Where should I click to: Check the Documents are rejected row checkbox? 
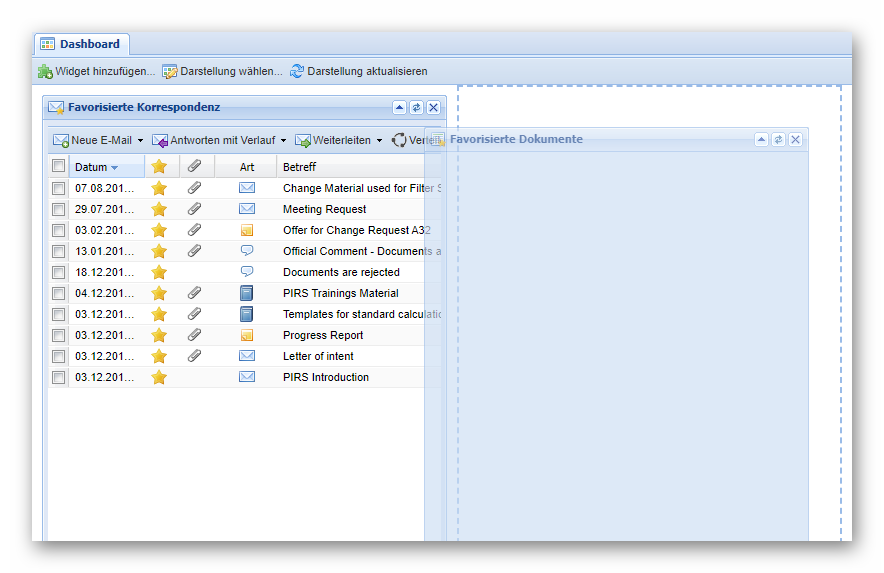pyautogui.click(x=58, y=272)
